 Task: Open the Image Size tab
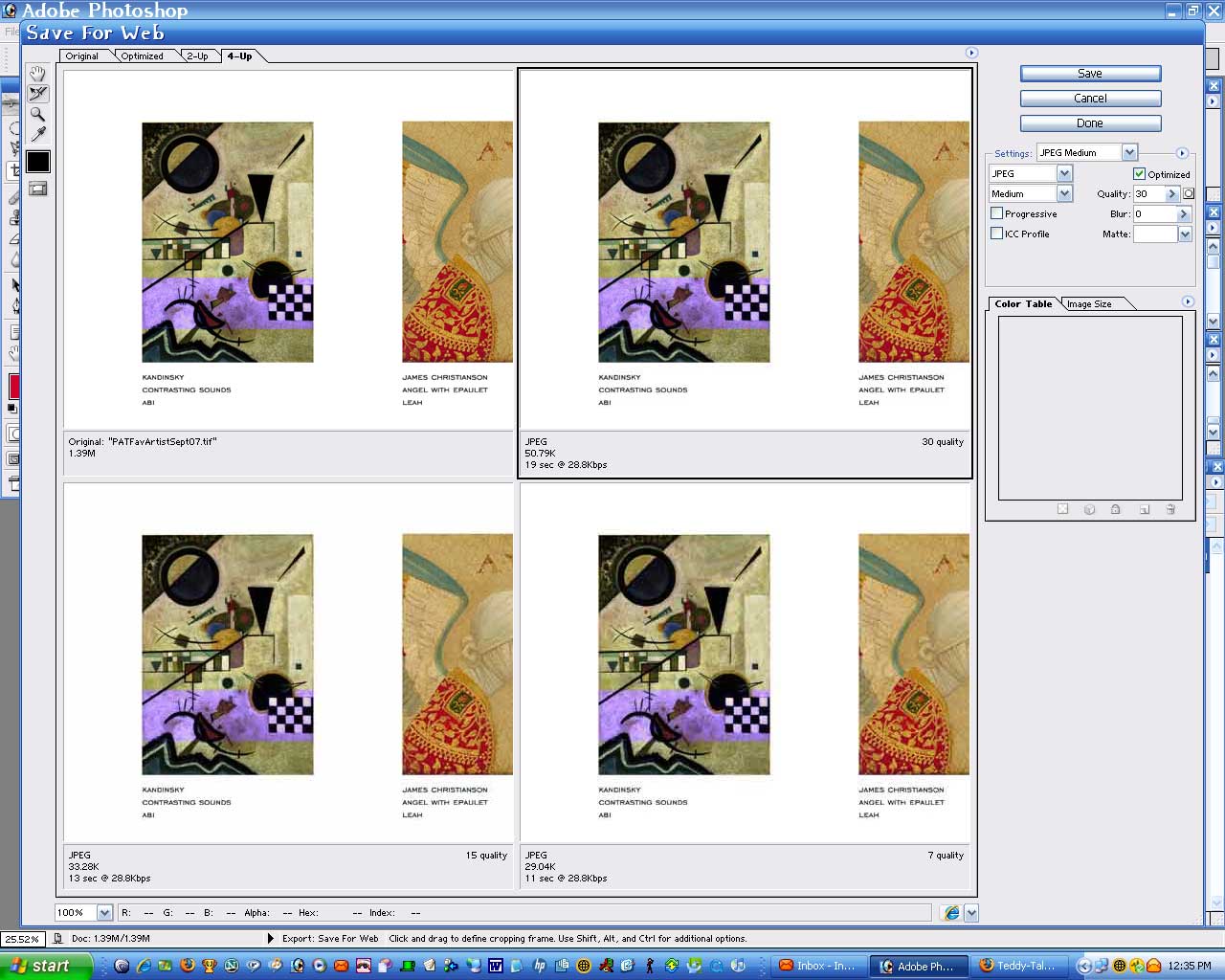point(1089,303)
